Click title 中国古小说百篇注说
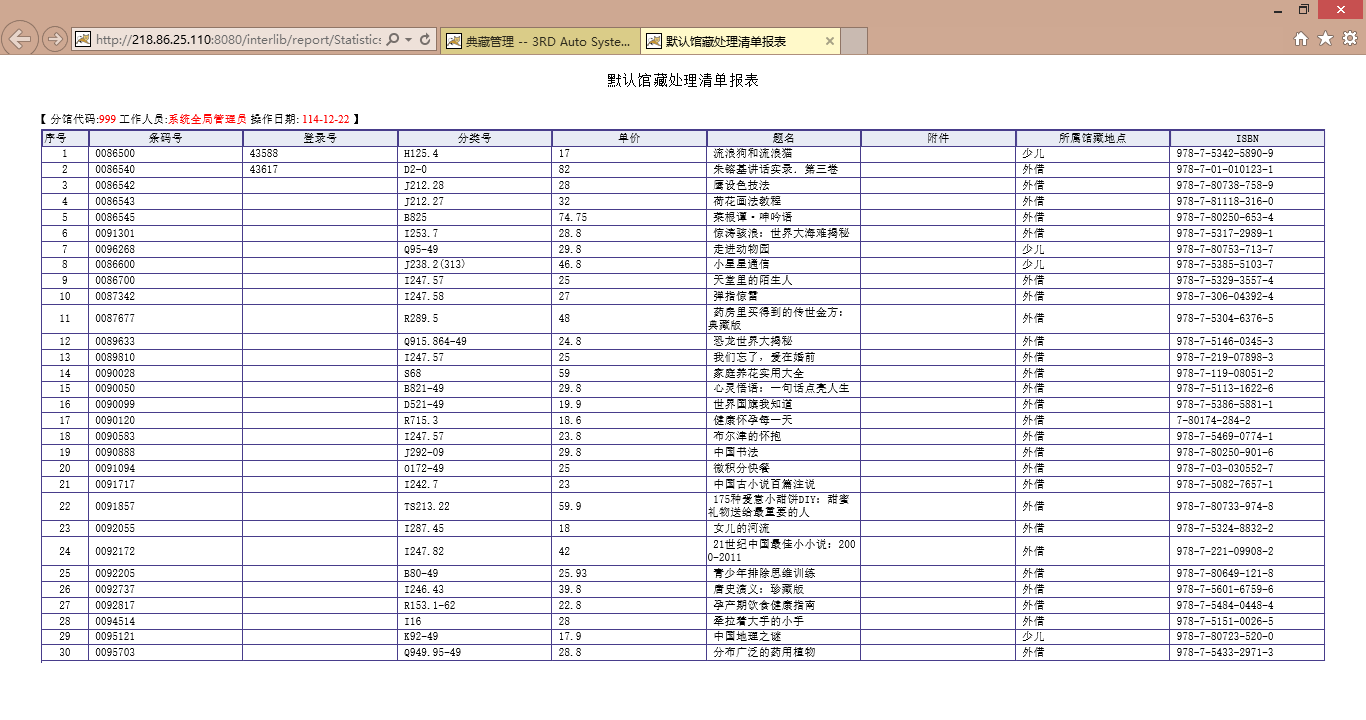This screenshot has width=1366, height=720. (764, 485)
